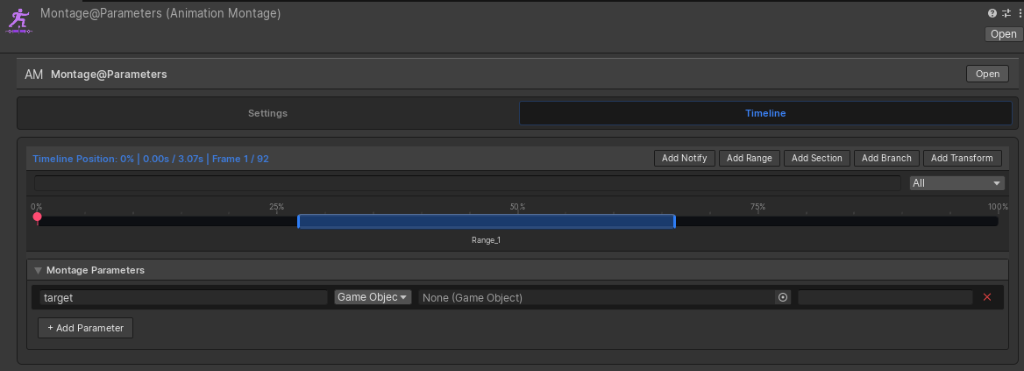Click the 50% mark on timeline ruler
Image resolution: width=1024 pixels, height=371 pixels.
tap(517, 207)
